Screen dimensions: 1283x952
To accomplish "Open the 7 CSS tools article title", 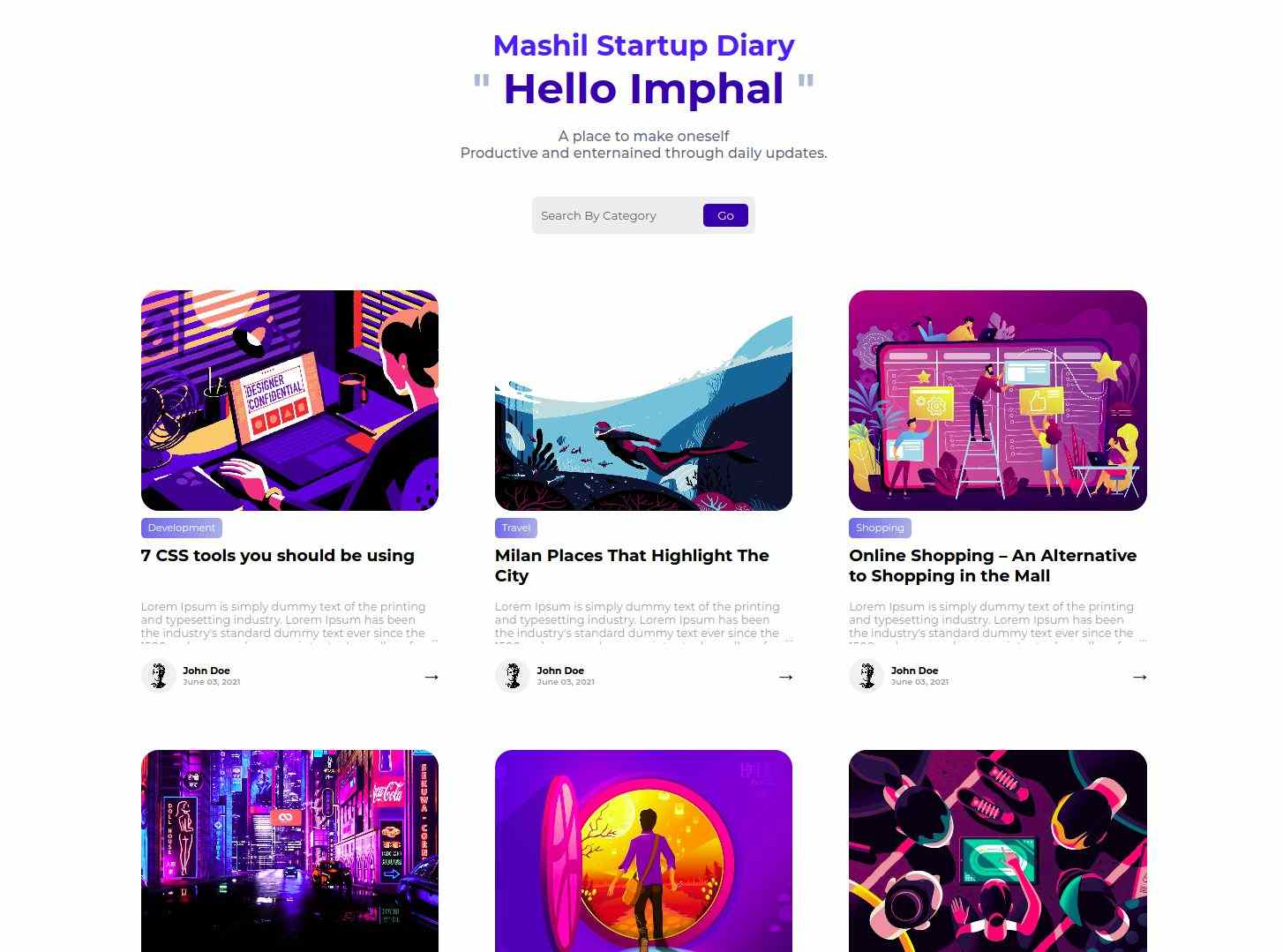I will [277, 556].
